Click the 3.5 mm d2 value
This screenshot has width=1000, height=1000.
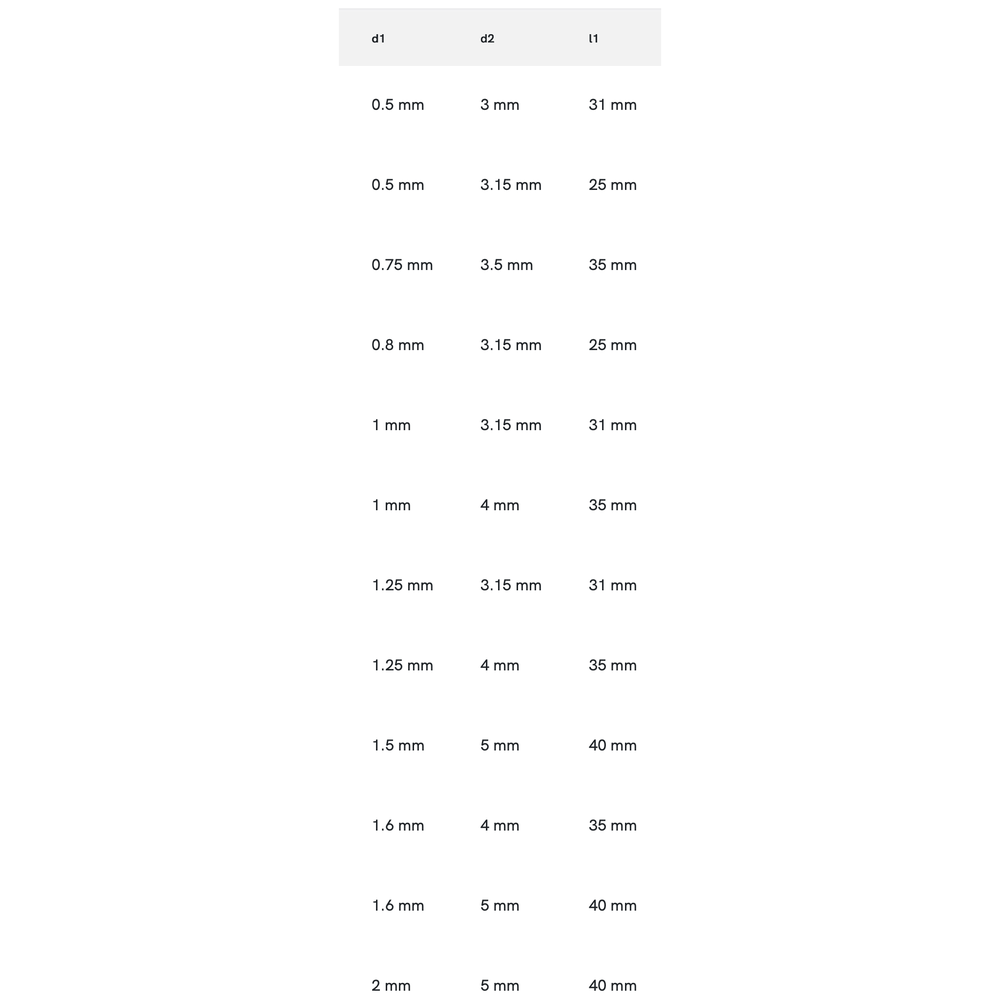pyautogui.click(x=506, y=265)
